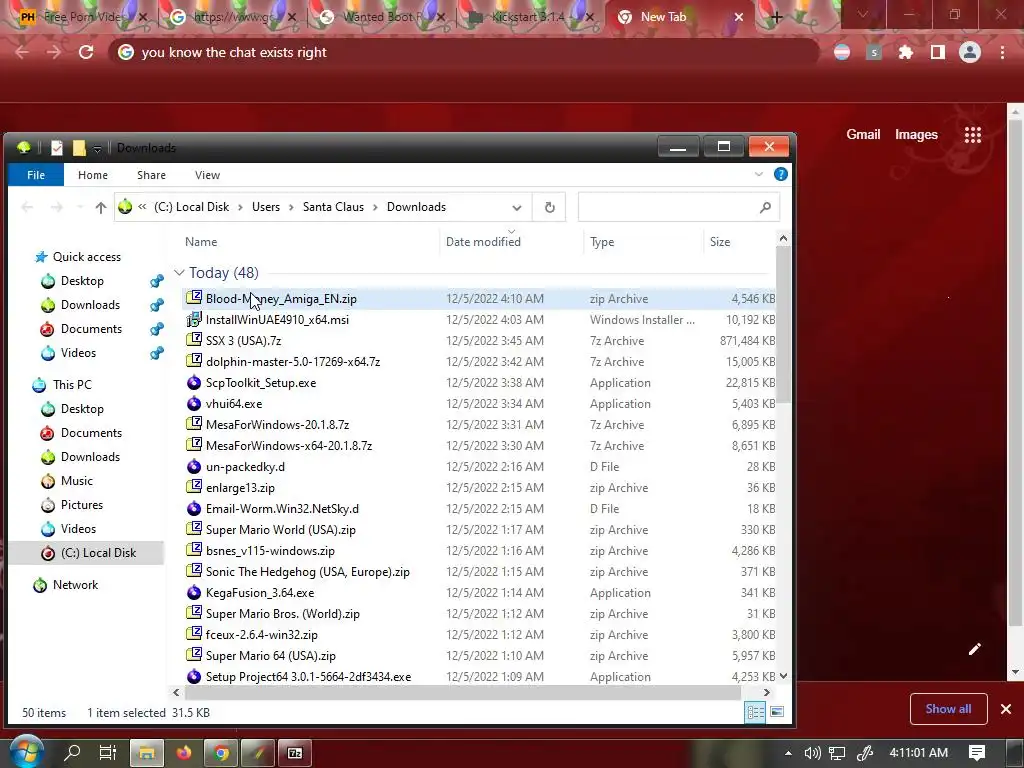The width and height of the screenshot is (1024, 768).
Task: Open the Home ribbon tab
Action: (93, 175)
